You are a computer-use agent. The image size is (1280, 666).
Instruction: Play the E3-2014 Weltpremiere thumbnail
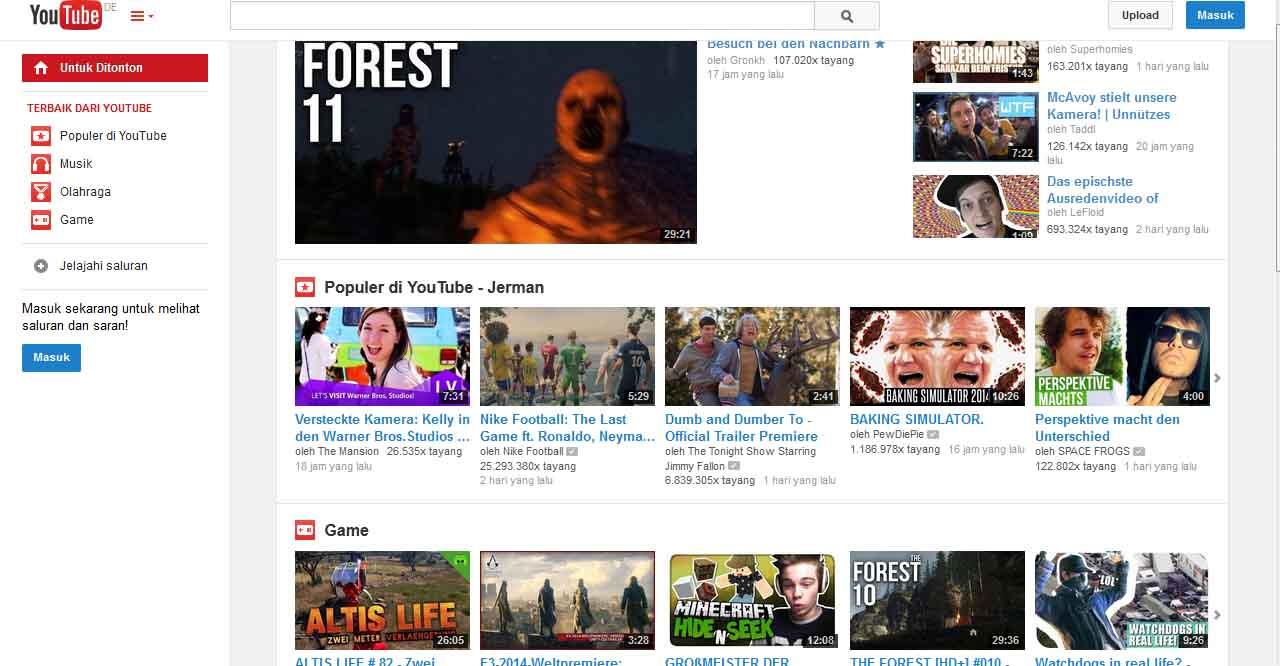click(x=567, y=600)
